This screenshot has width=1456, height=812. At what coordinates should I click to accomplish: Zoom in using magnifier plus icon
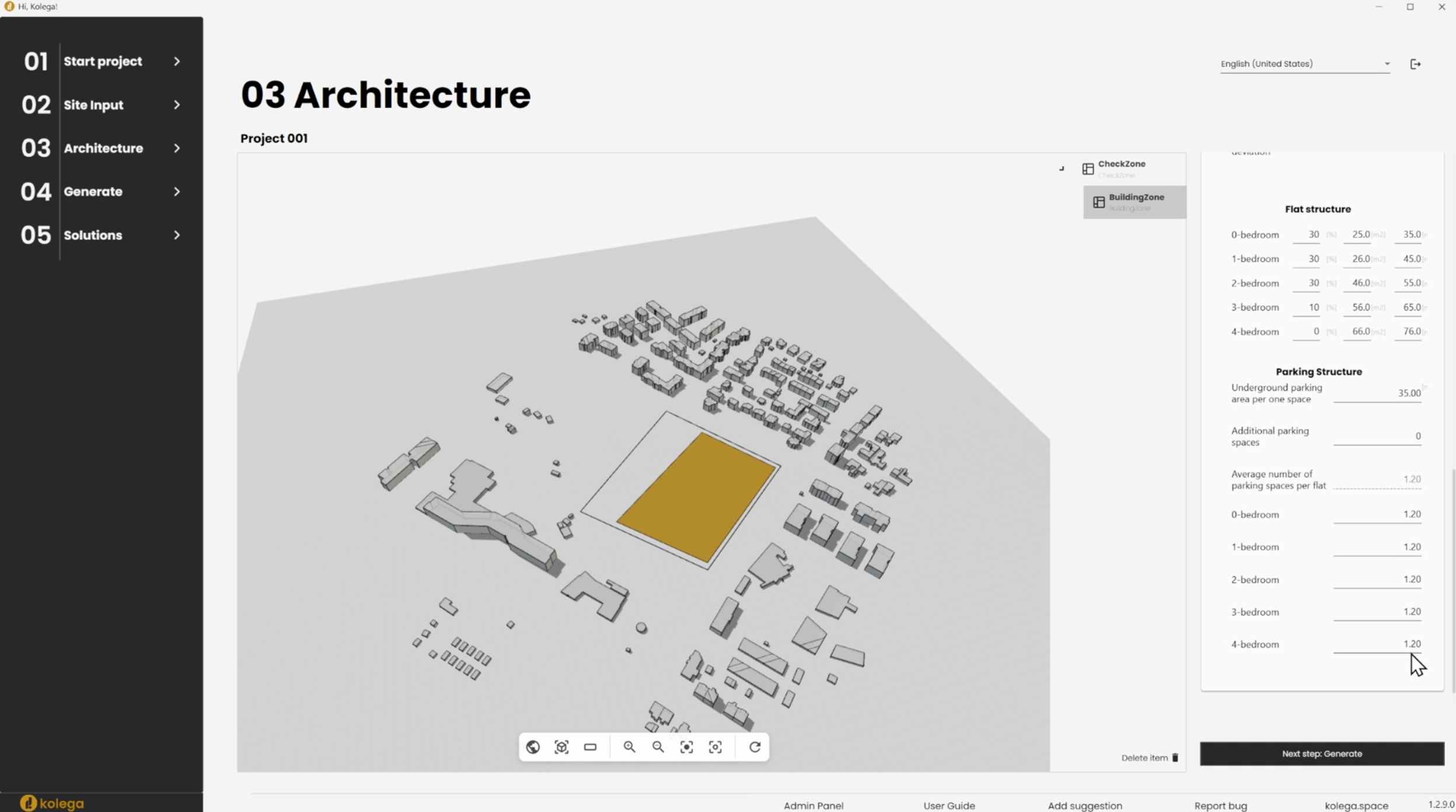pyautogui.click(x=629, y=747)
